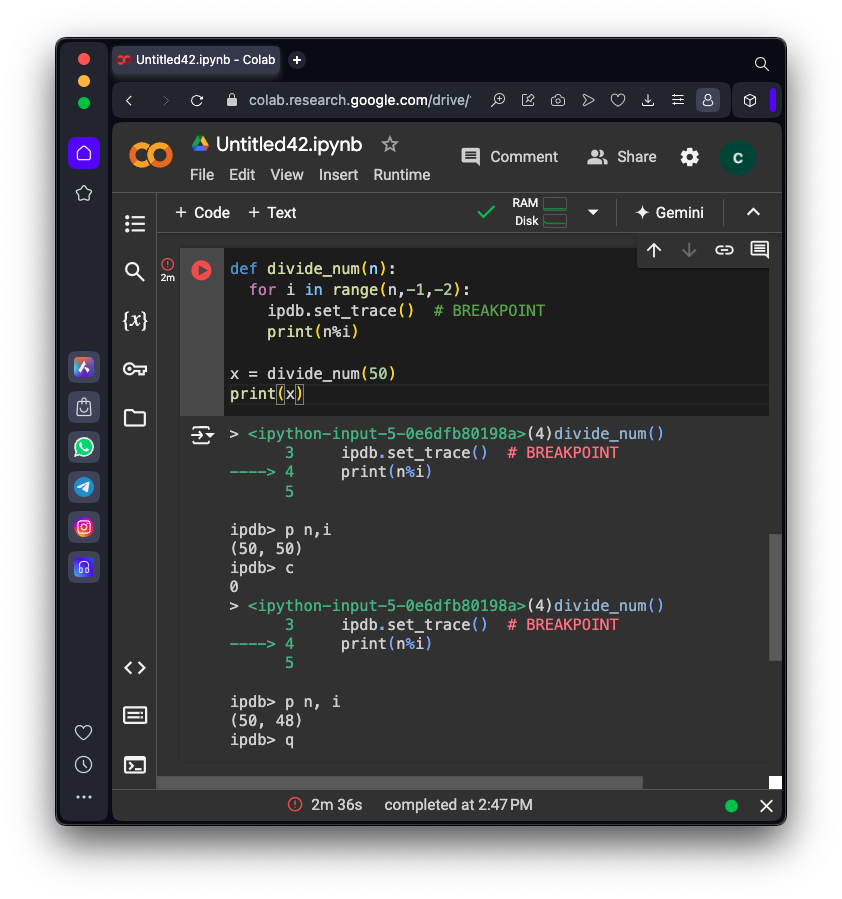Open the Insert menu
842x899 pixels.
click(338, 175)
